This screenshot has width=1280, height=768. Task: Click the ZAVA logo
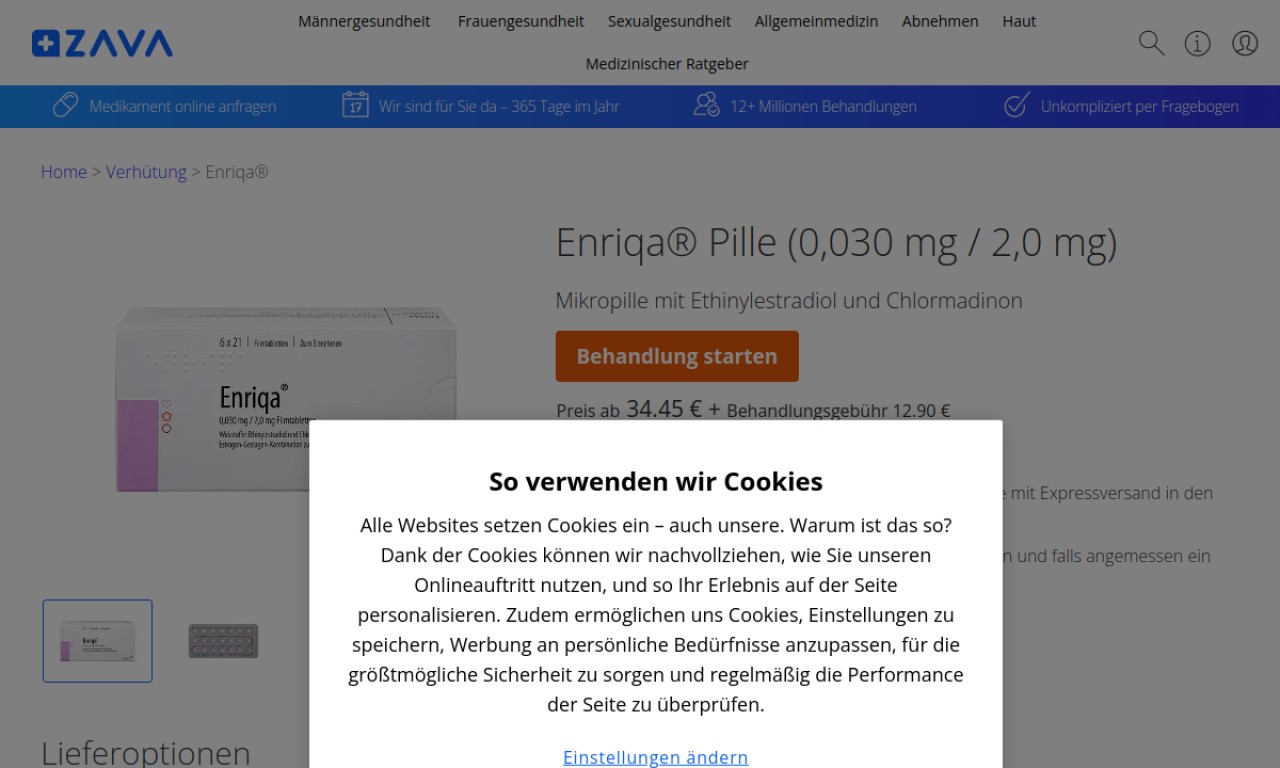click(102, 43)
